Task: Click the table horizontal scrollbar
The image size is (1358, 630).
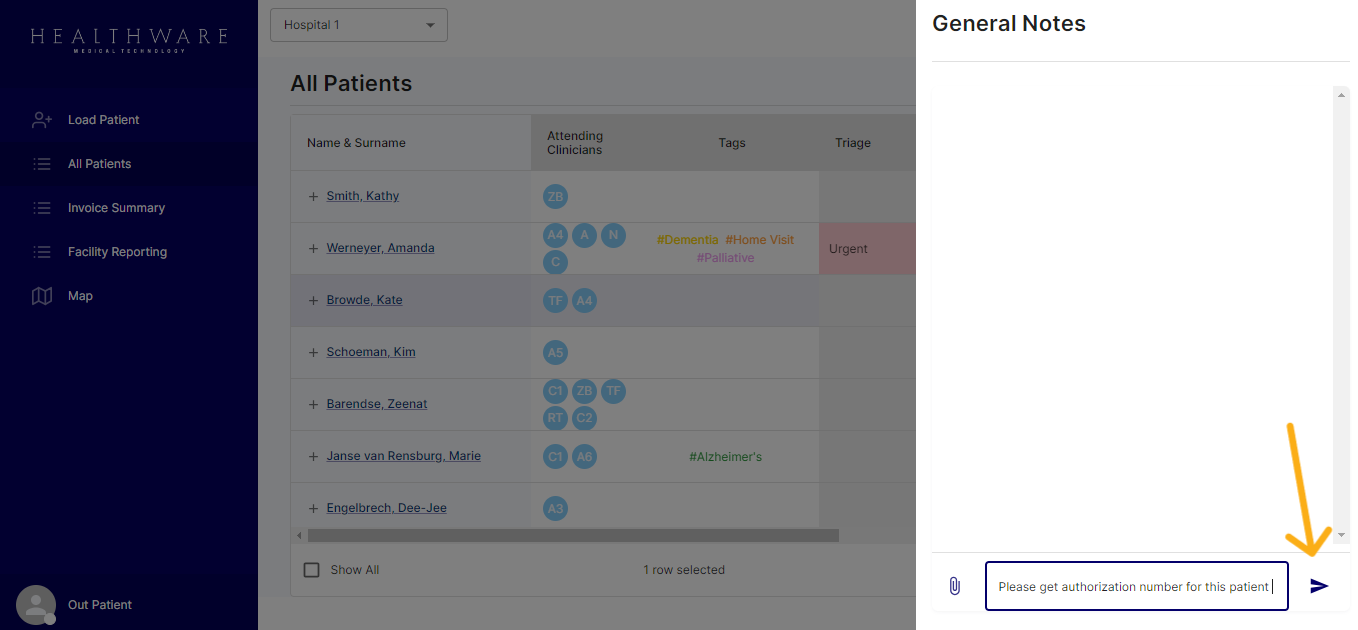Action: point(570,536)
